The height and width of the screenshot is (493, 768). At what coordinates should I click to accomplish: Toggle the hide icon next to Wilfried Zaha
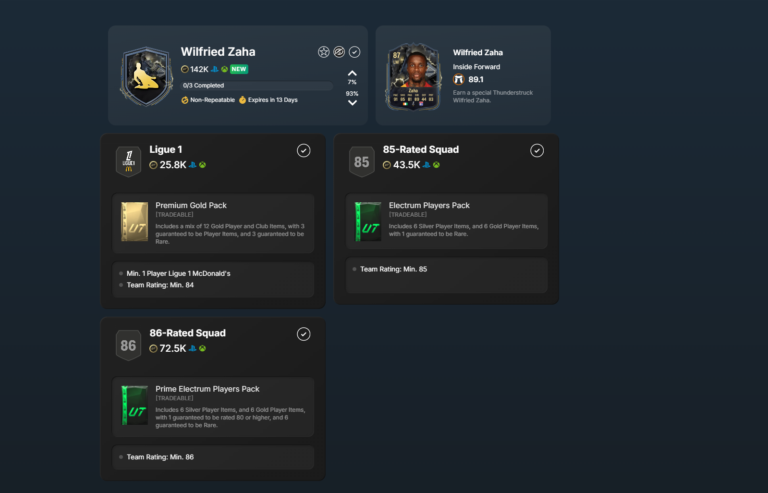point(339,52)
